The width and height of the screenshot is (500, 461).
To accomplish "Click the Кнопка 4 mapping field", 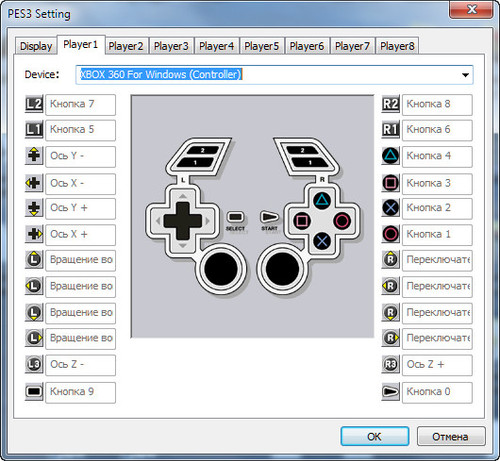I will [437, 156].
